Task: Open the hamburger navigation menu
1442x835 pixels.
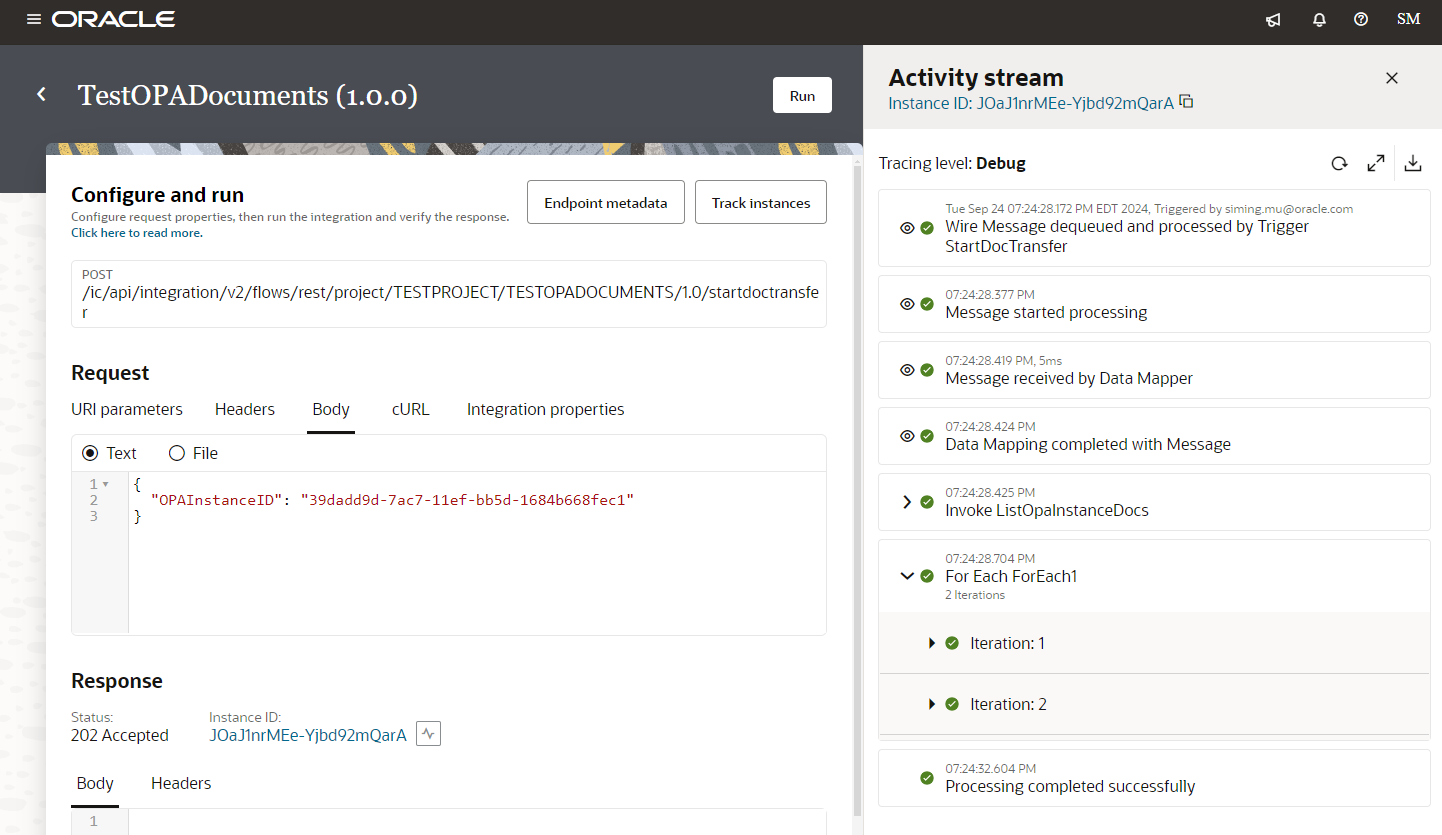Action: [x=34, y=19]
